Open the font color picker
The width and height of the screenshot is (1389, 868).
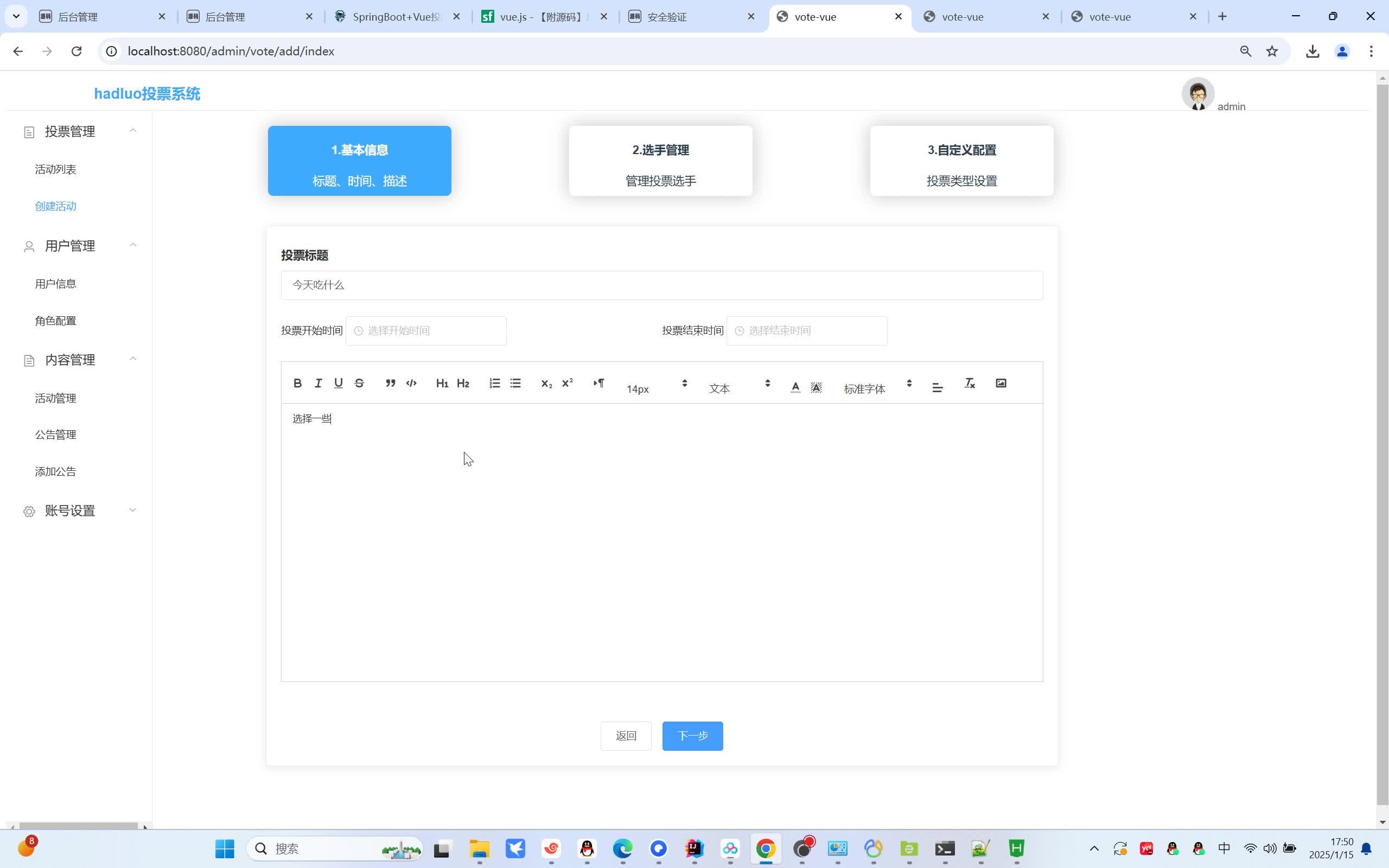click(x=795, y=386)
